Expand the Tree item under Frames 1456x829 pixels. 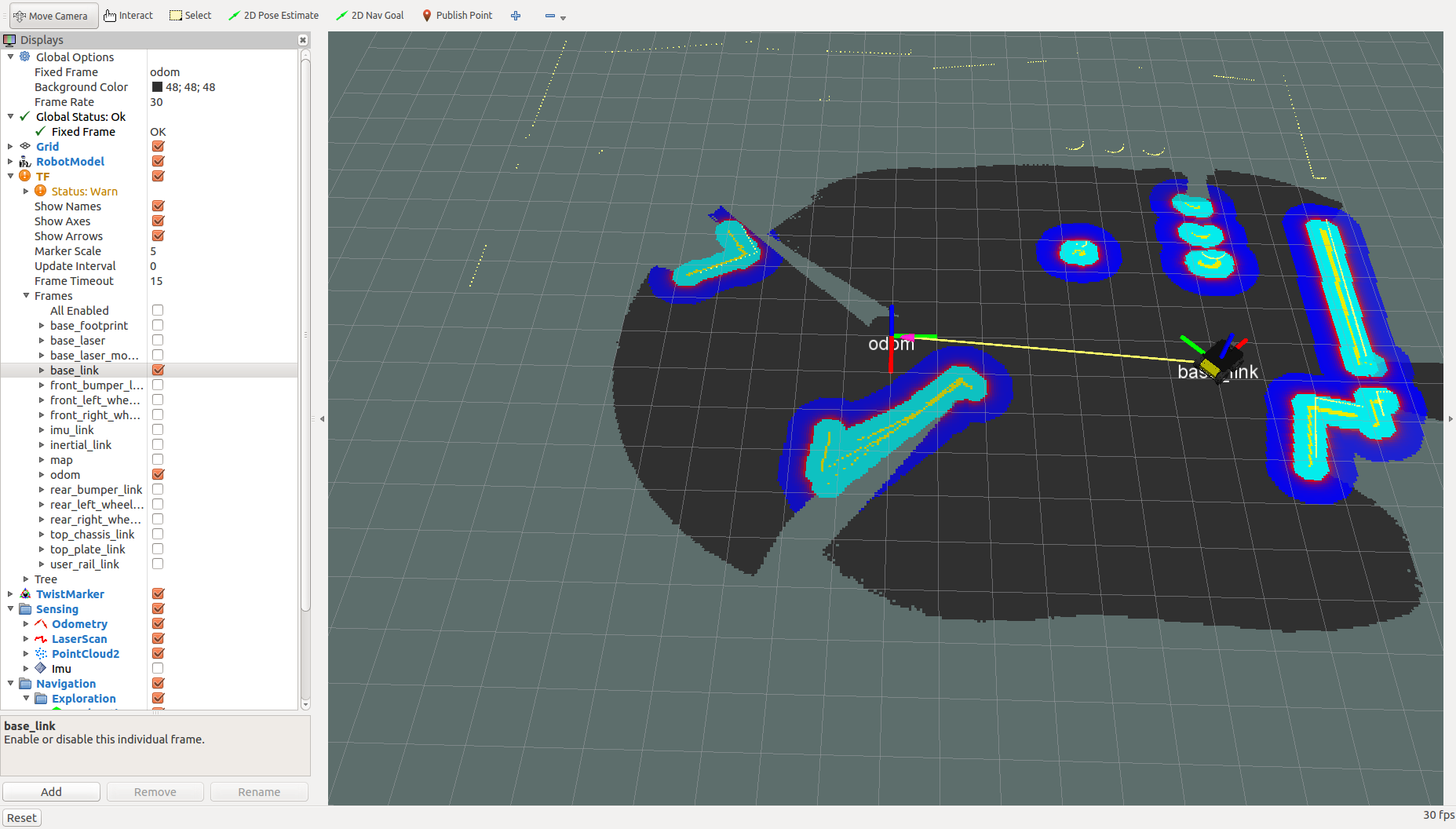[27, 579]
